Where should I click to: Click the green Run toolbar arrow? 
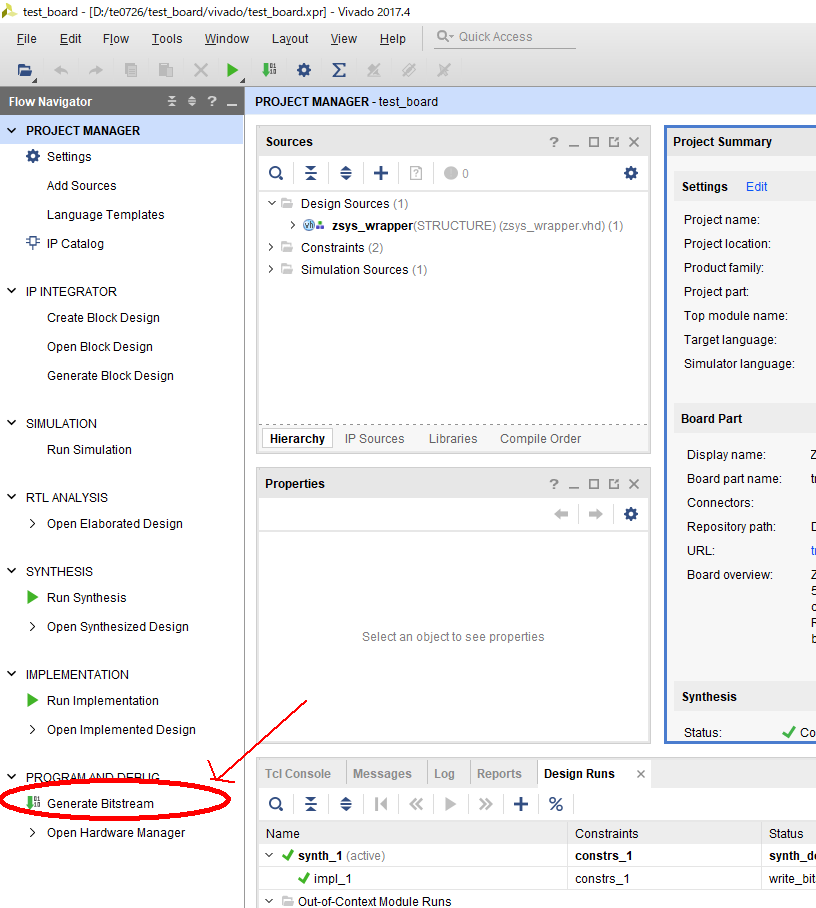233,70
